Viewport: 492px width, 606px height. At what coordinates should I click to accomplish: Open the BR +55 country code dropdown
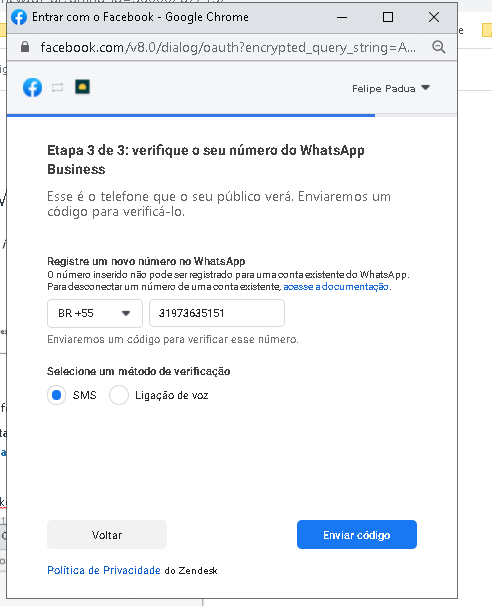[x=95, y=313]
